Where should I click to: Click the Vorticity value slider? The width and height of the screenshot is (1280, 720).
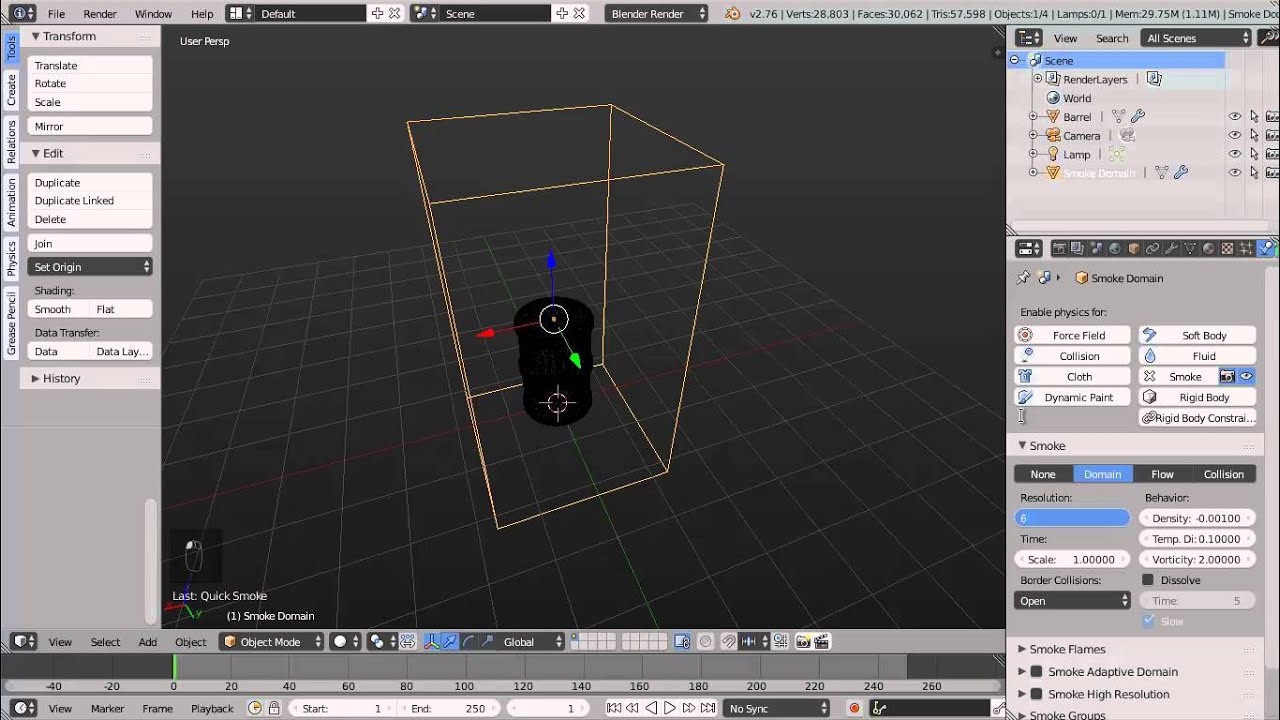(x=1197, y=559)
